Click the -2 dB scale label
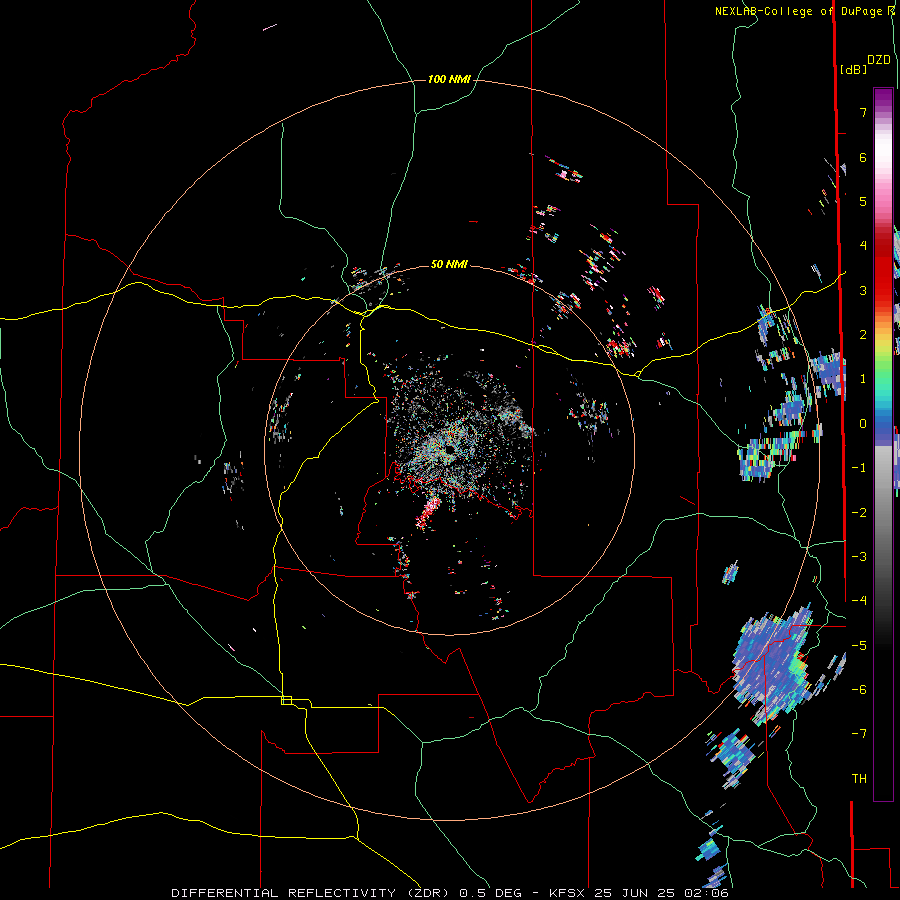Screen dimensions: 900x900 [x=859, y=513]
